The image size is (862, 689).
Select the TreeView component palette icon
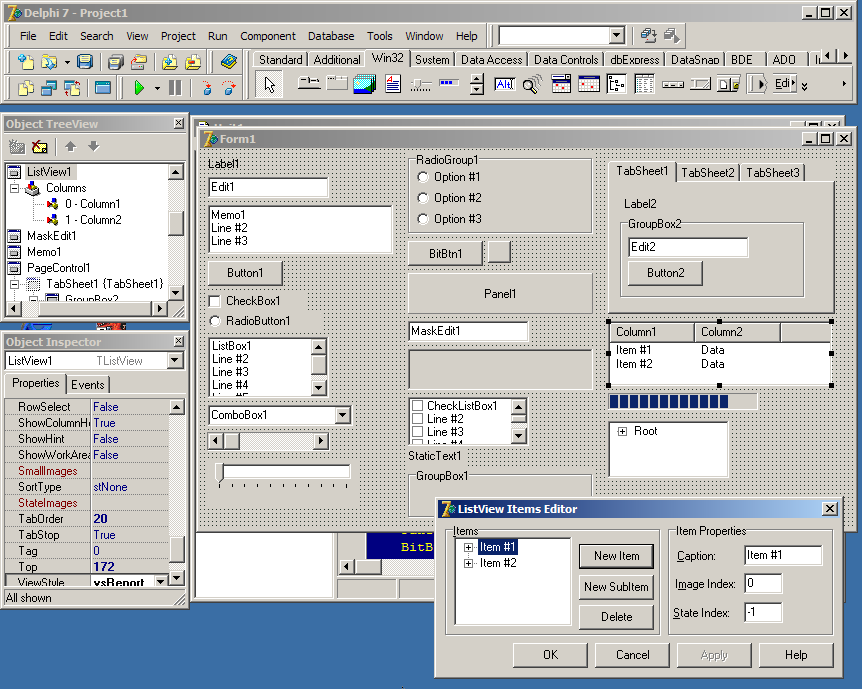point(617,84)
